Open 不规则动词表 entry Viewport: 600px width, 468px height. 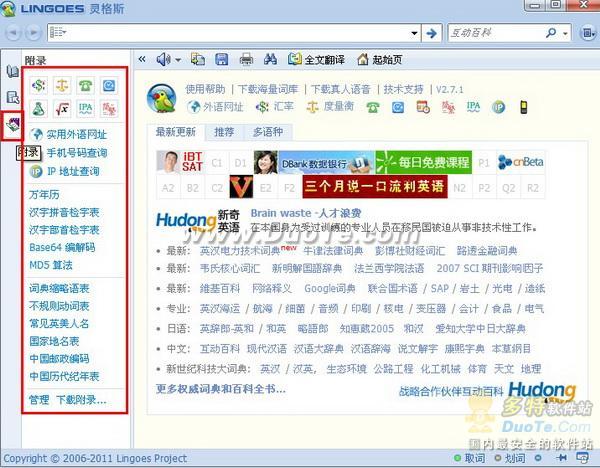click(59, 306)
